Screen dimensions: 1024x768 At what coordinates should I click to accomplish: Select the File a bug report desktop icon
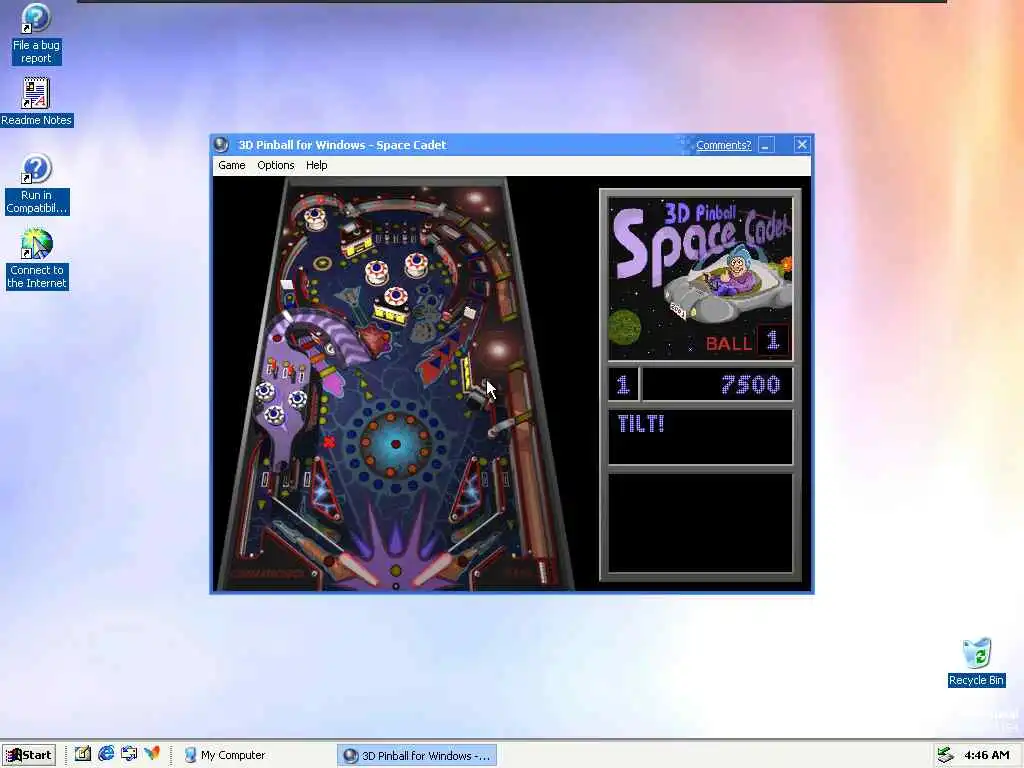click(36, 33)
